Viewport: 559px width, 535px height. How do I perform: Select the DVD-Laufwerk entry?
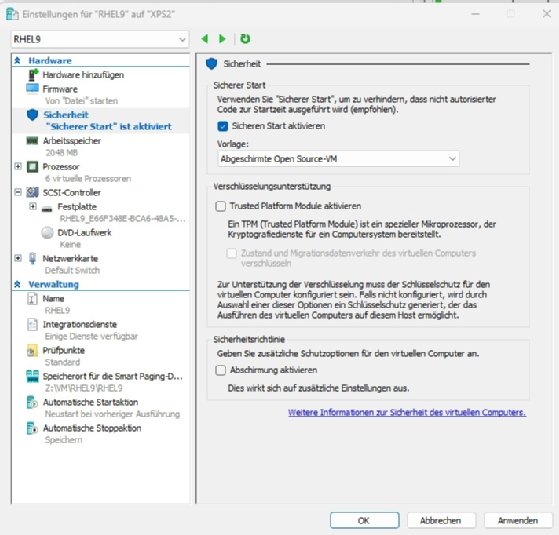(84, 233)
